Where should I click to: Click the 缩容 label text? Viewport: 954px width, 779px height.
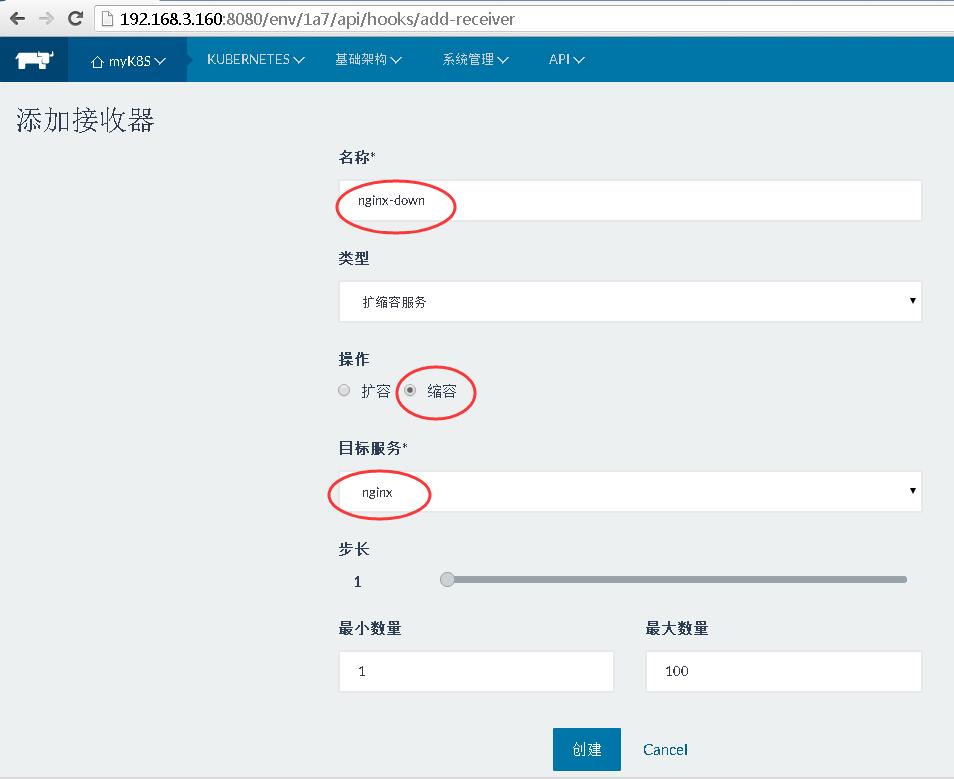[442, 391]
